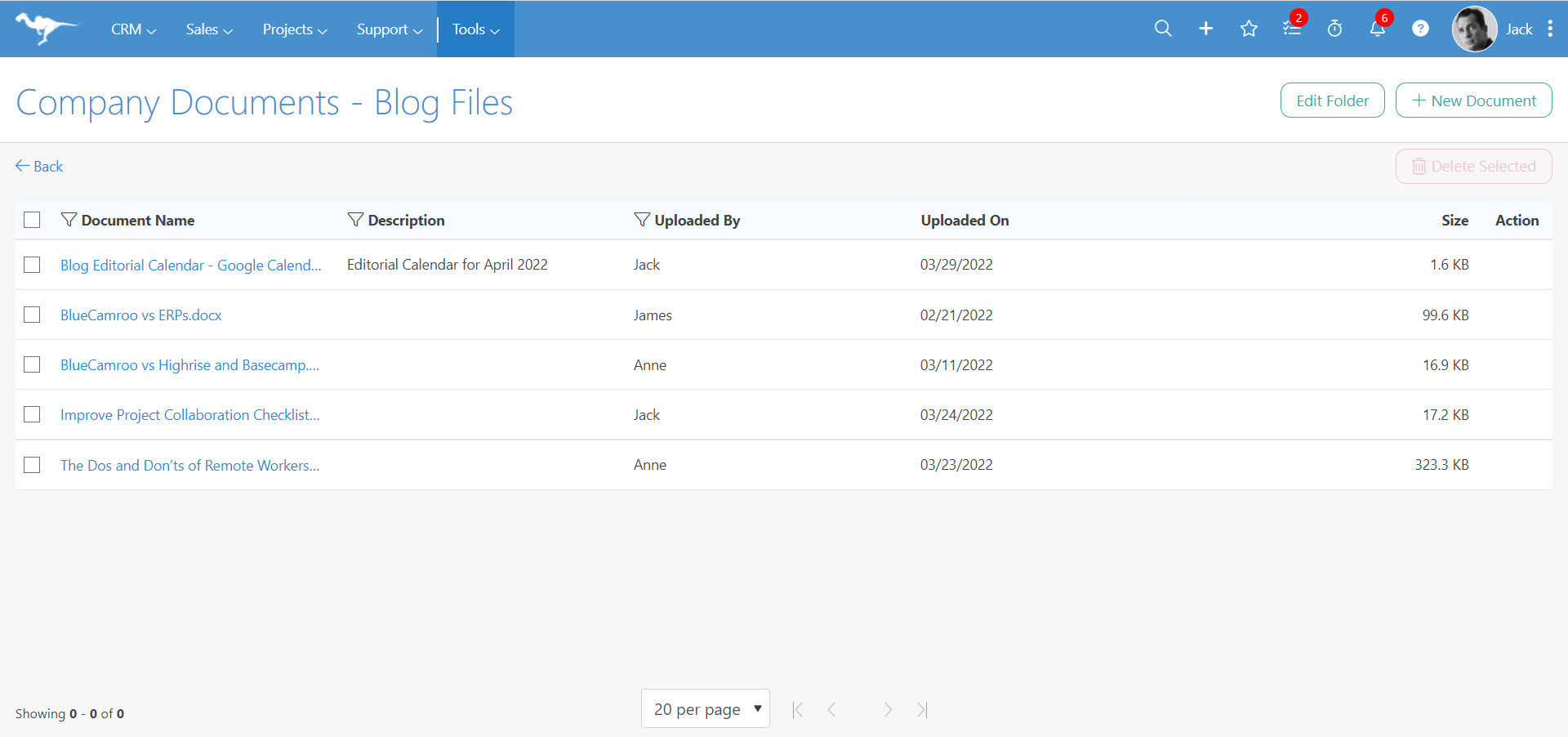Click uploader James in second row
Screen dimensions: 1568x737
[653, 315]
